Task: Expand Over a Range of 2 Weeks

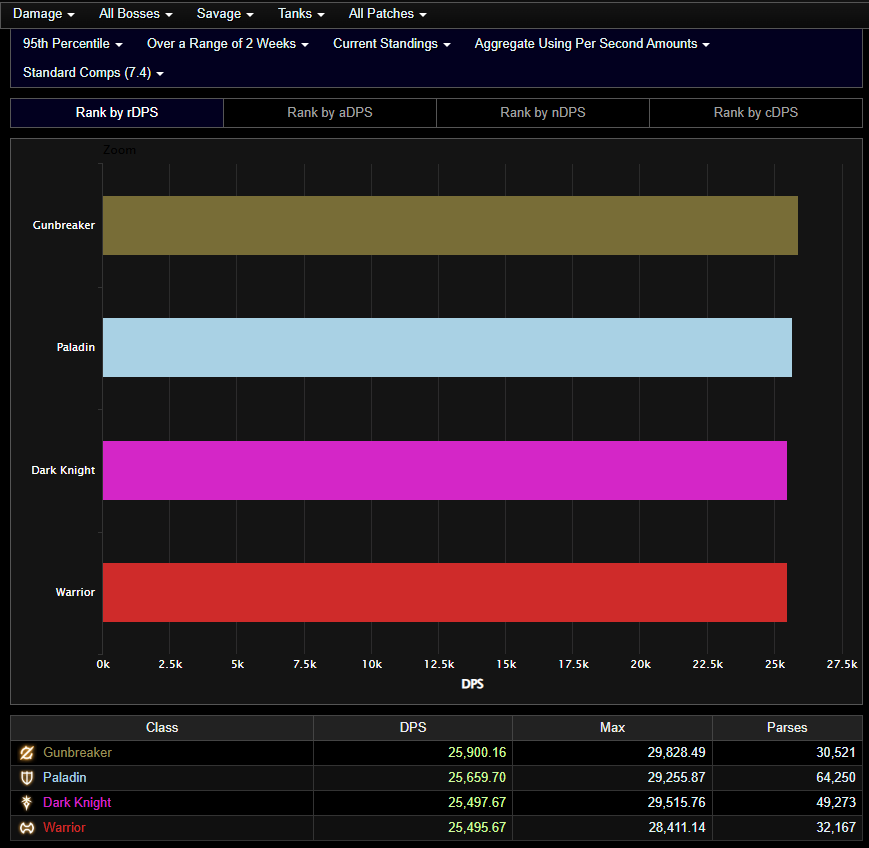Action: (228, 44)
